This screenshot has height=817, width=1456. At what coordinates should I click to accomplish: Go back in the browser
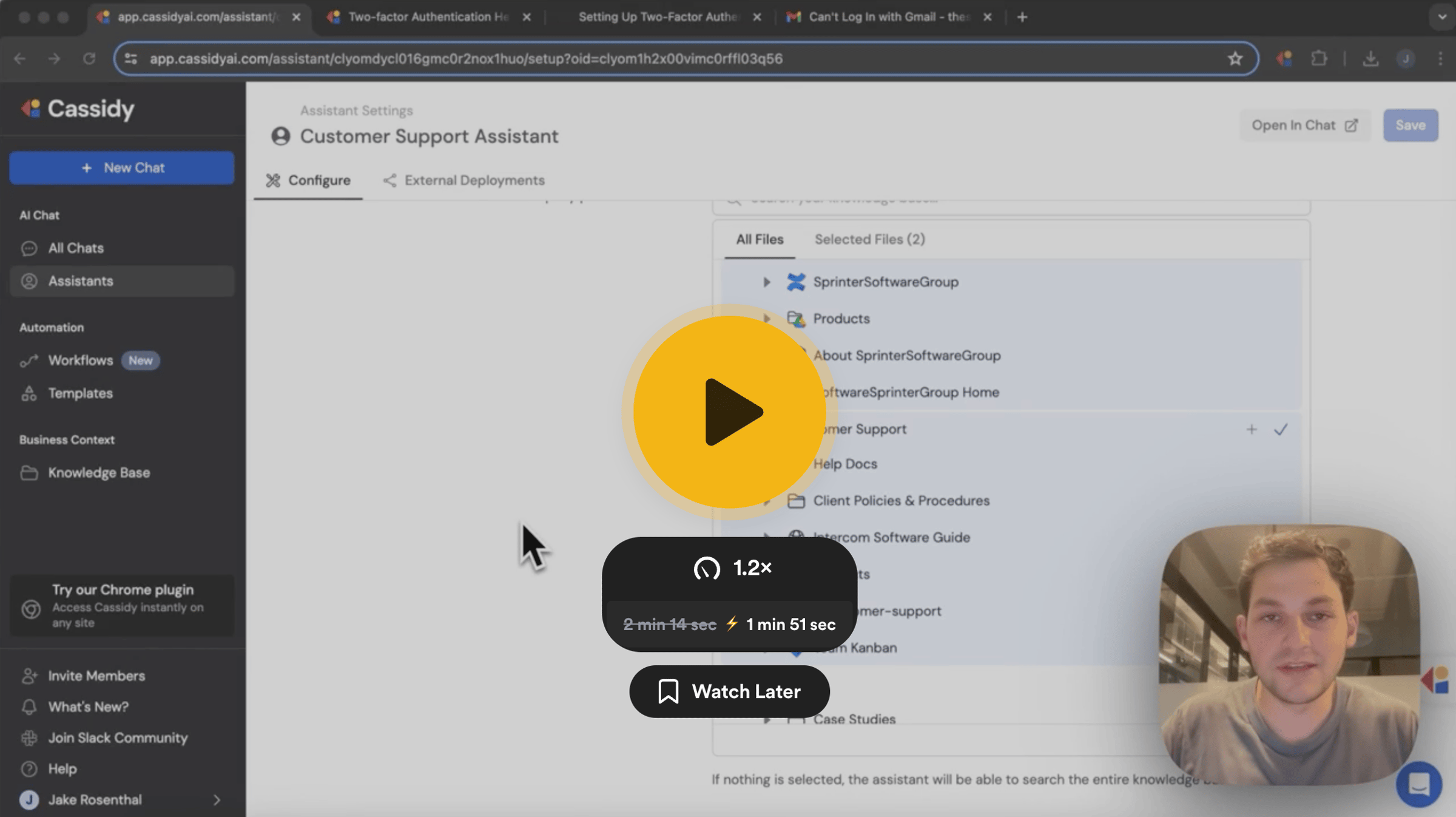coord(19,59)
